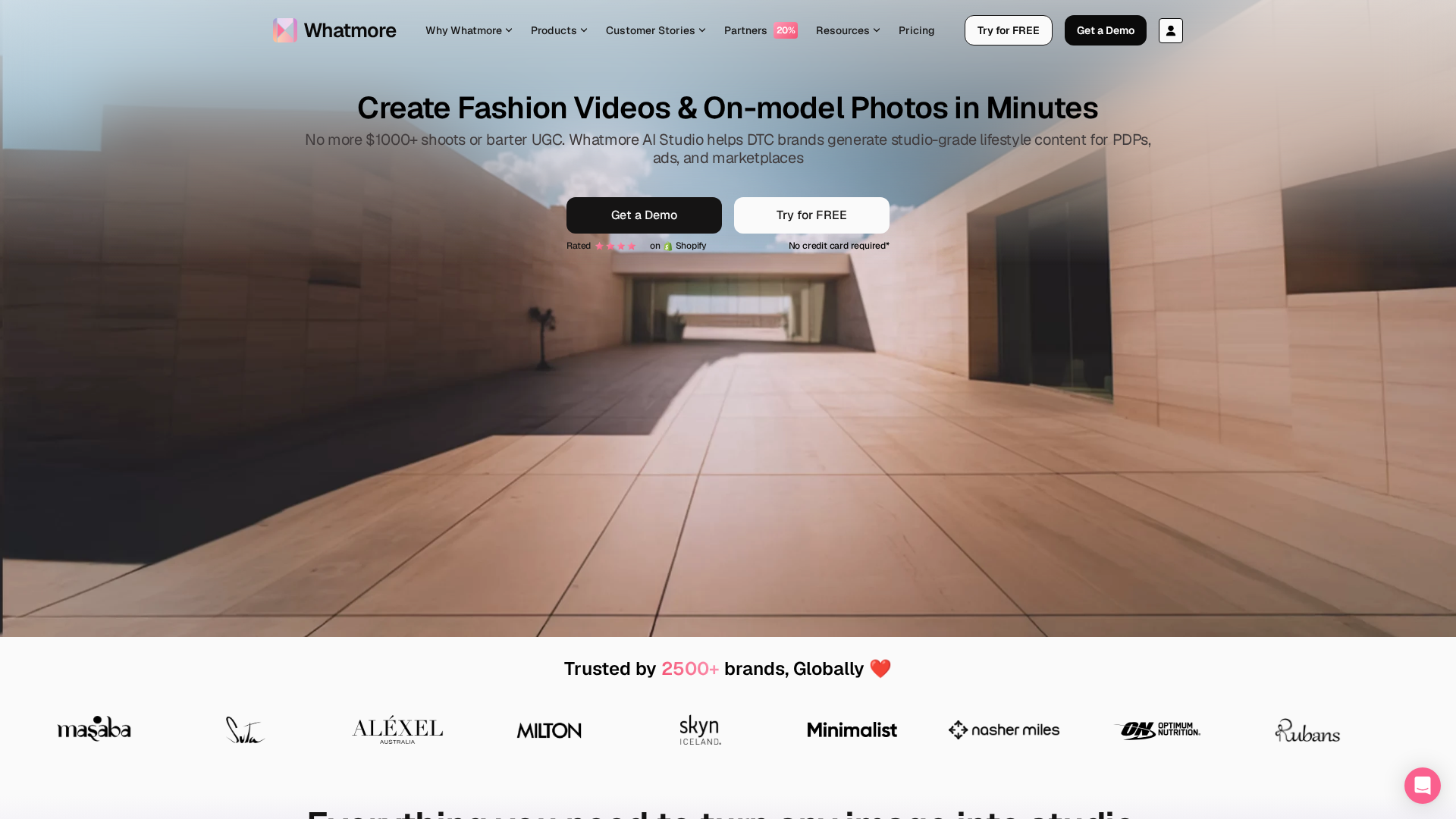Screen dimensions: 1456x819
Task: Click the Get a Demo hero button
Action: click(643, 215)
